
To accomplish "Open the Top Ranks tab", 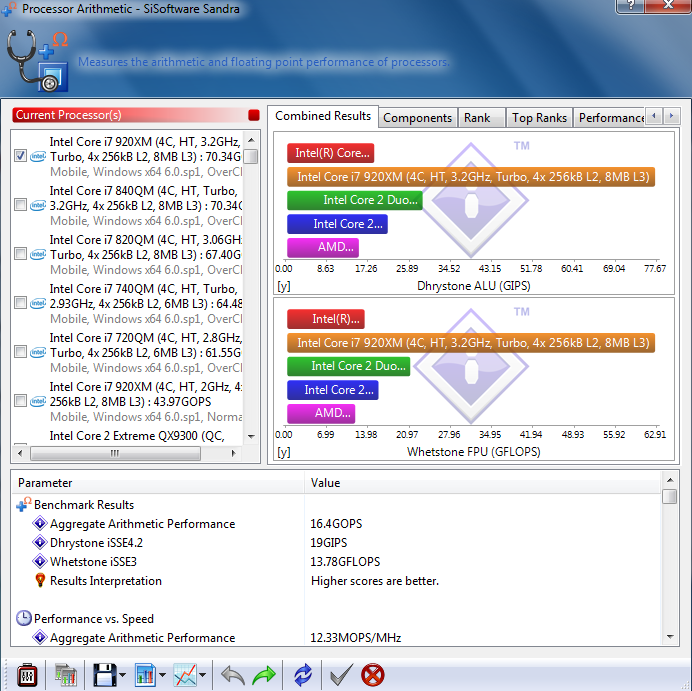I will pyautogui.click(x=539, y=118).
